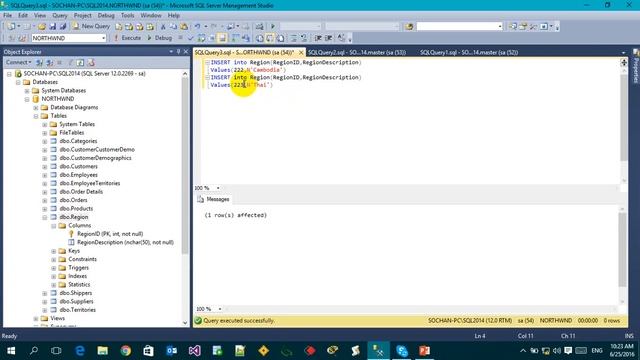Select the dbo.Products table
This screenshot has height=360, width=640.
tap(76, 209)
